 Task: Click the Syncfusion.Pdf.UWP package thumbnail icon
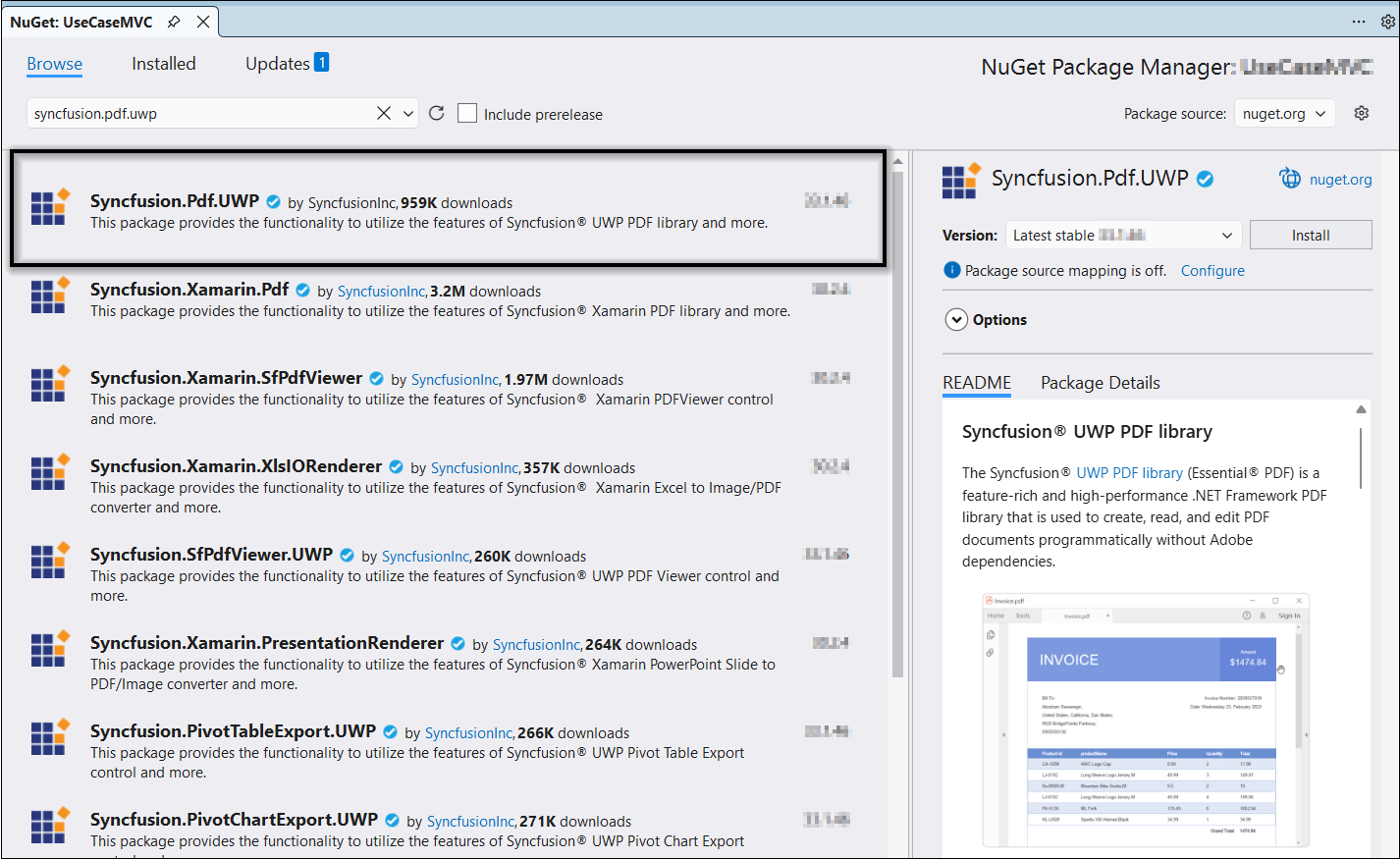tap(50, 207)
